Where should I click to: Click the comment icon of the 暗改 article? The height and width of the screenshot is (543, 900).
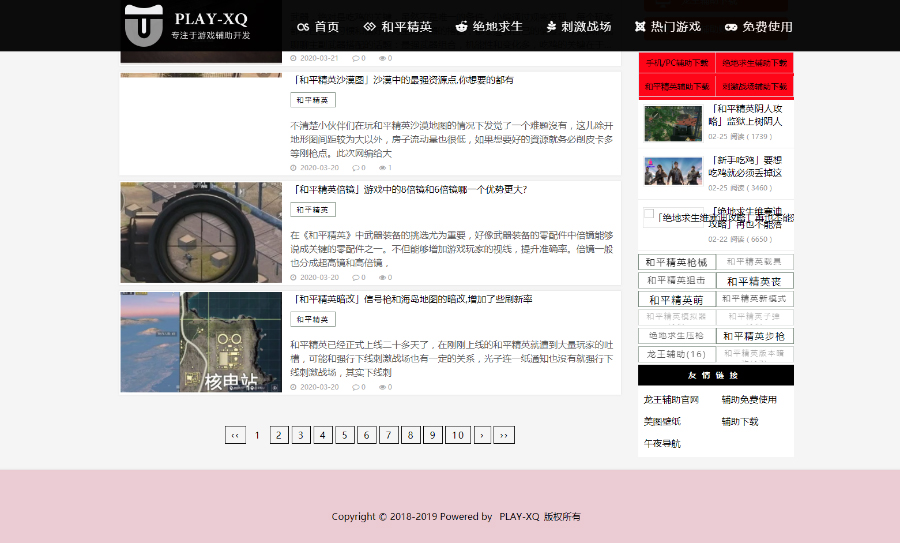pyautogui.click(x=356, y=387)
